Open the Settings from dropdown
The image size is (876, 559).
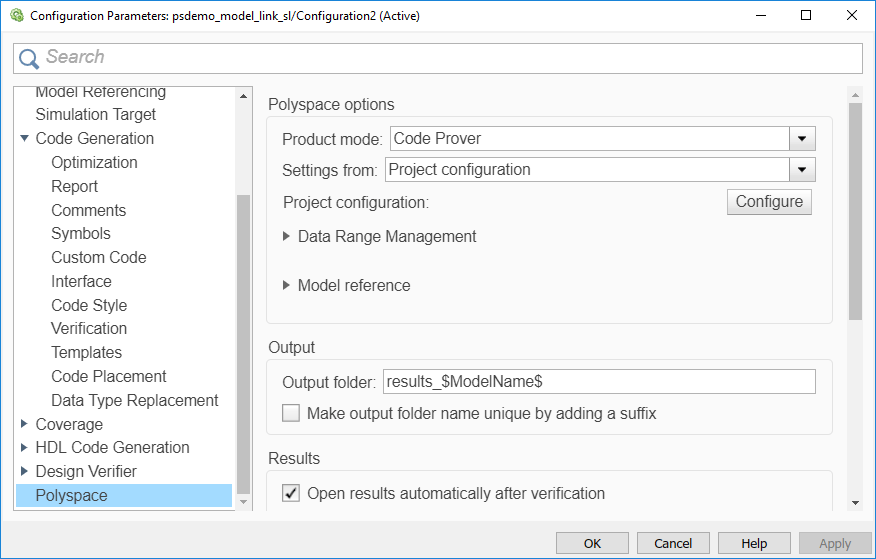(802, 170)
